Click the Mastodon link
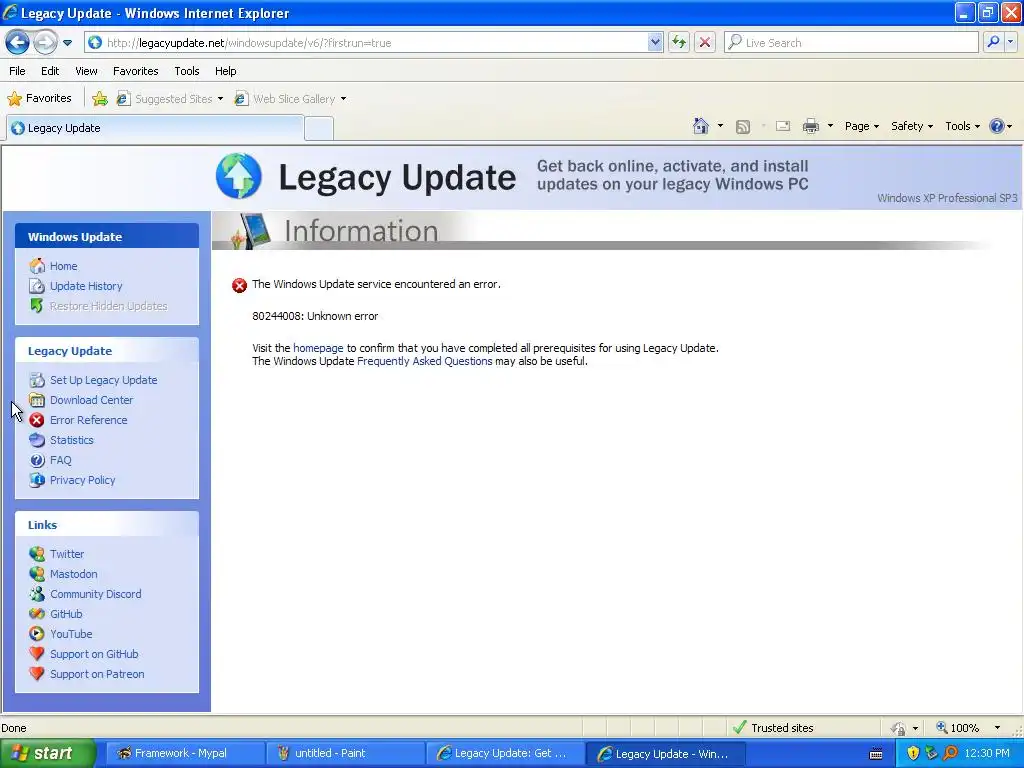 coord(74,574)
